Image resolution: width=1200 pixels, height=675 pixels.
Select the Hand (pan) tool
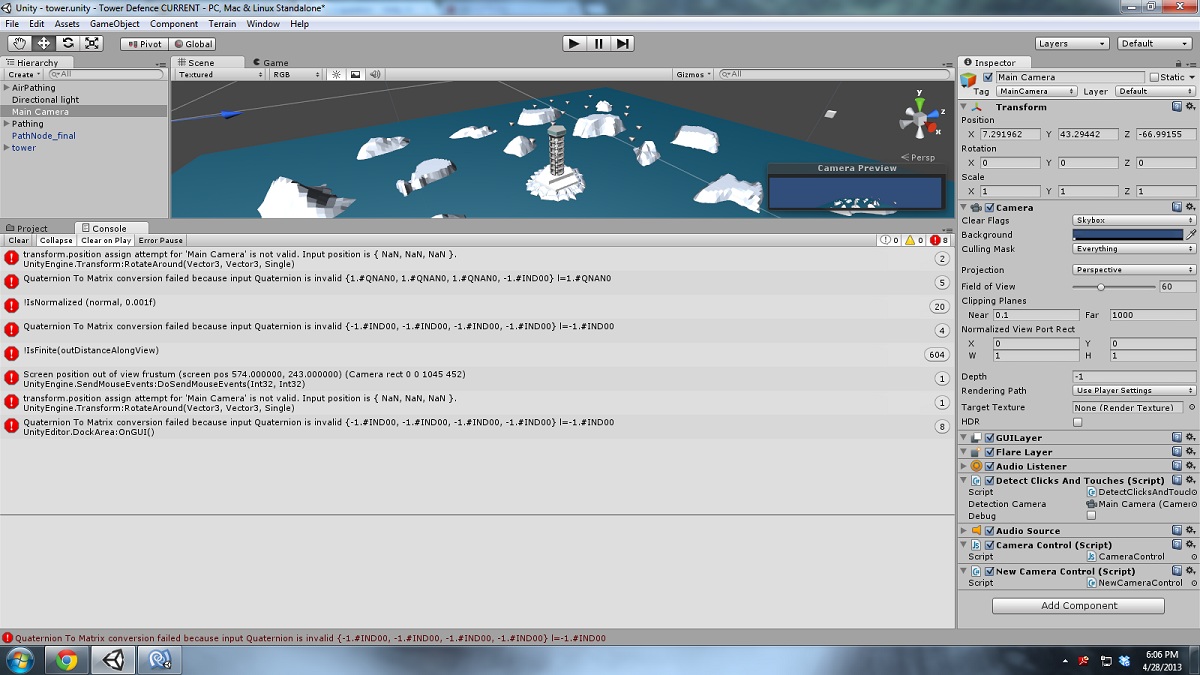click(x=20, y=43)
